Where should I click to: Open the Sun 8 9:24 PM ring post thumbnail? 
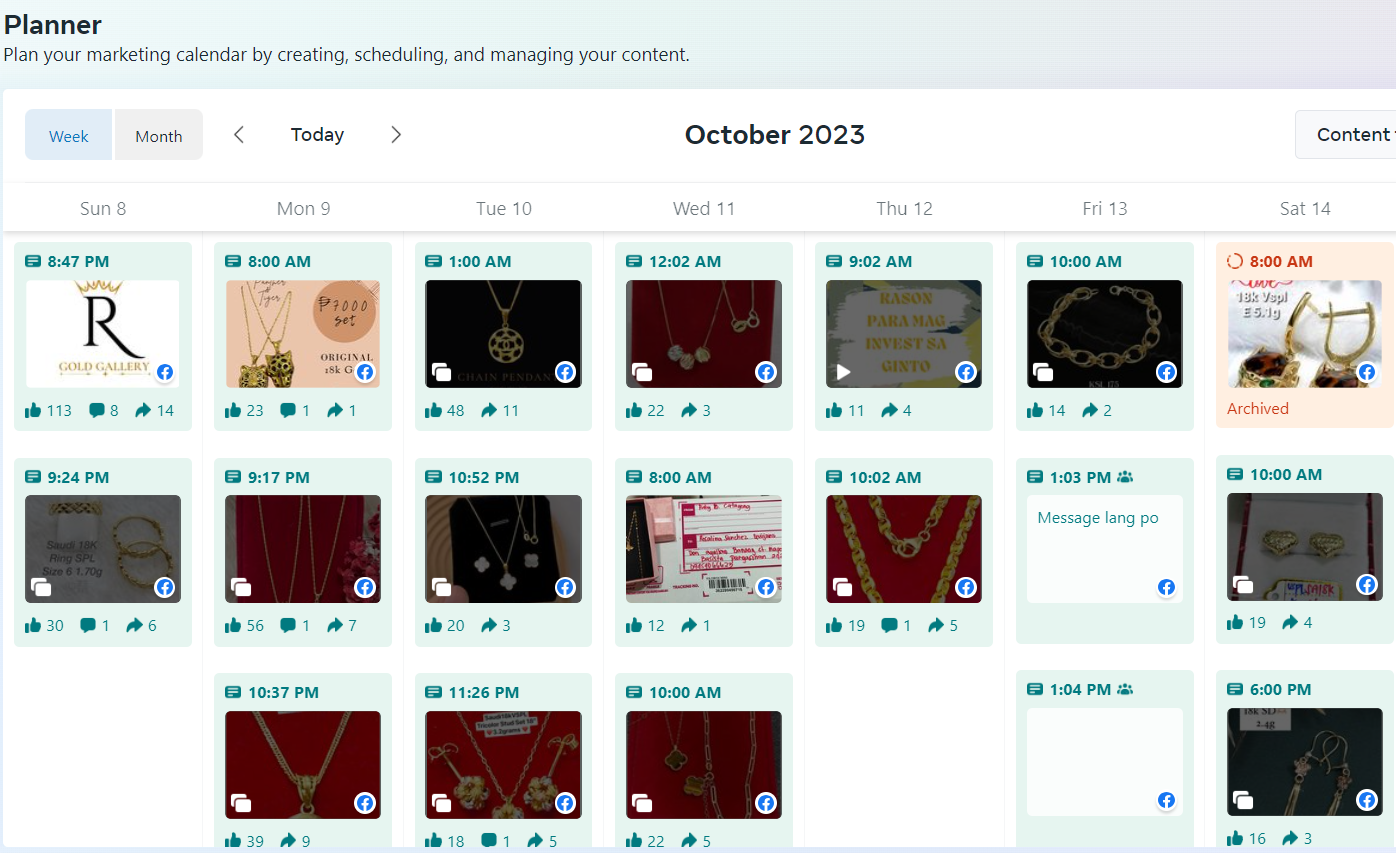(103, 549)
